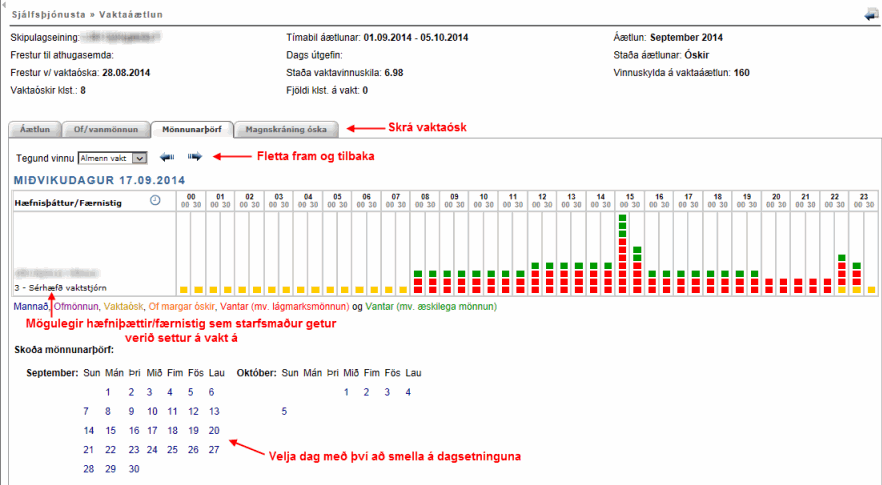Screen dimensions: 882x485
Task: Click the Mannað legend label
Action: pos(31,307)
